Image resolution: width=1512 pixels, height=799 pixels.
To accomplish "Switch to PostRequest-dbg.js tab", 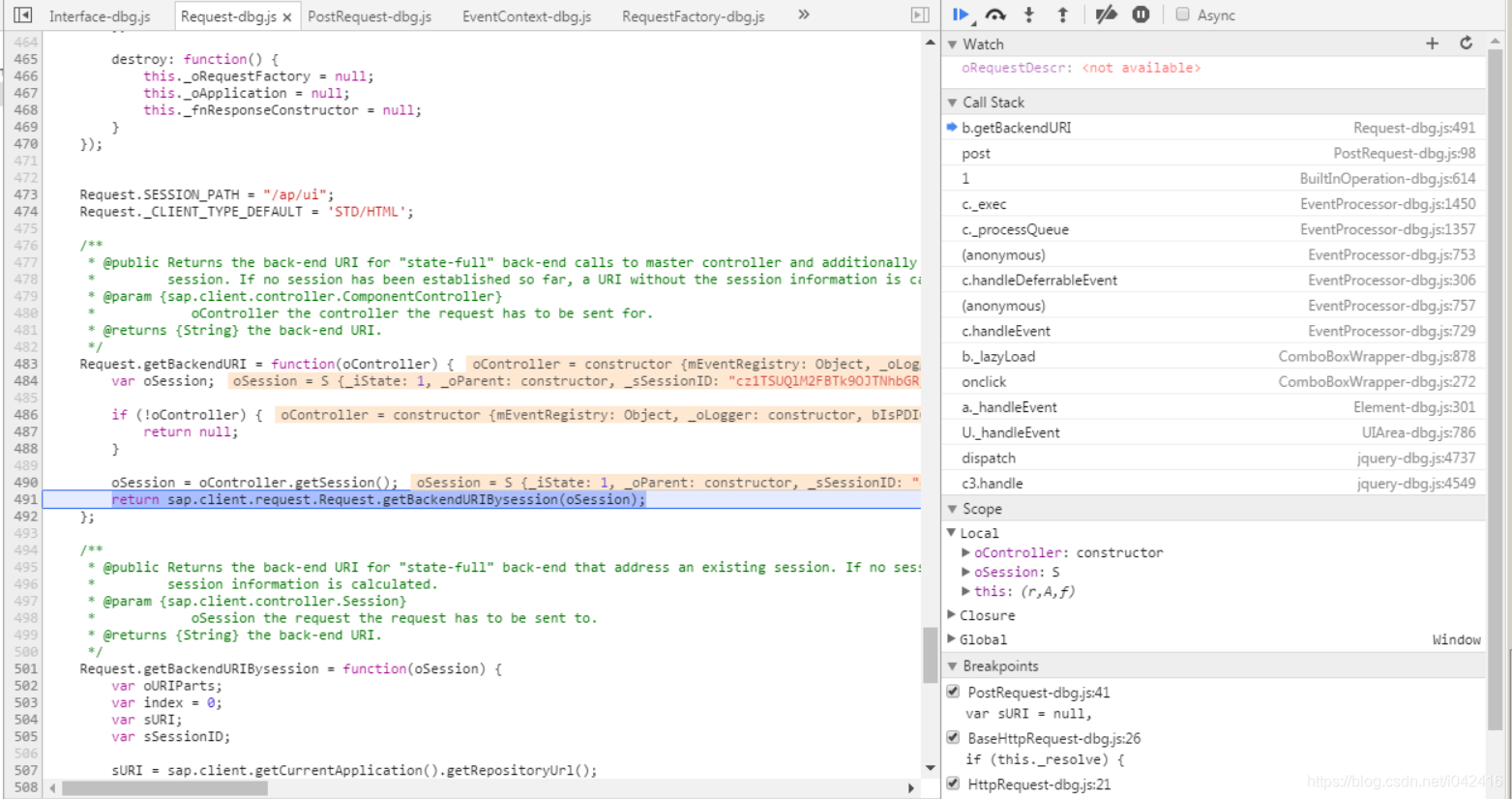I will click(x=370, y=16).
